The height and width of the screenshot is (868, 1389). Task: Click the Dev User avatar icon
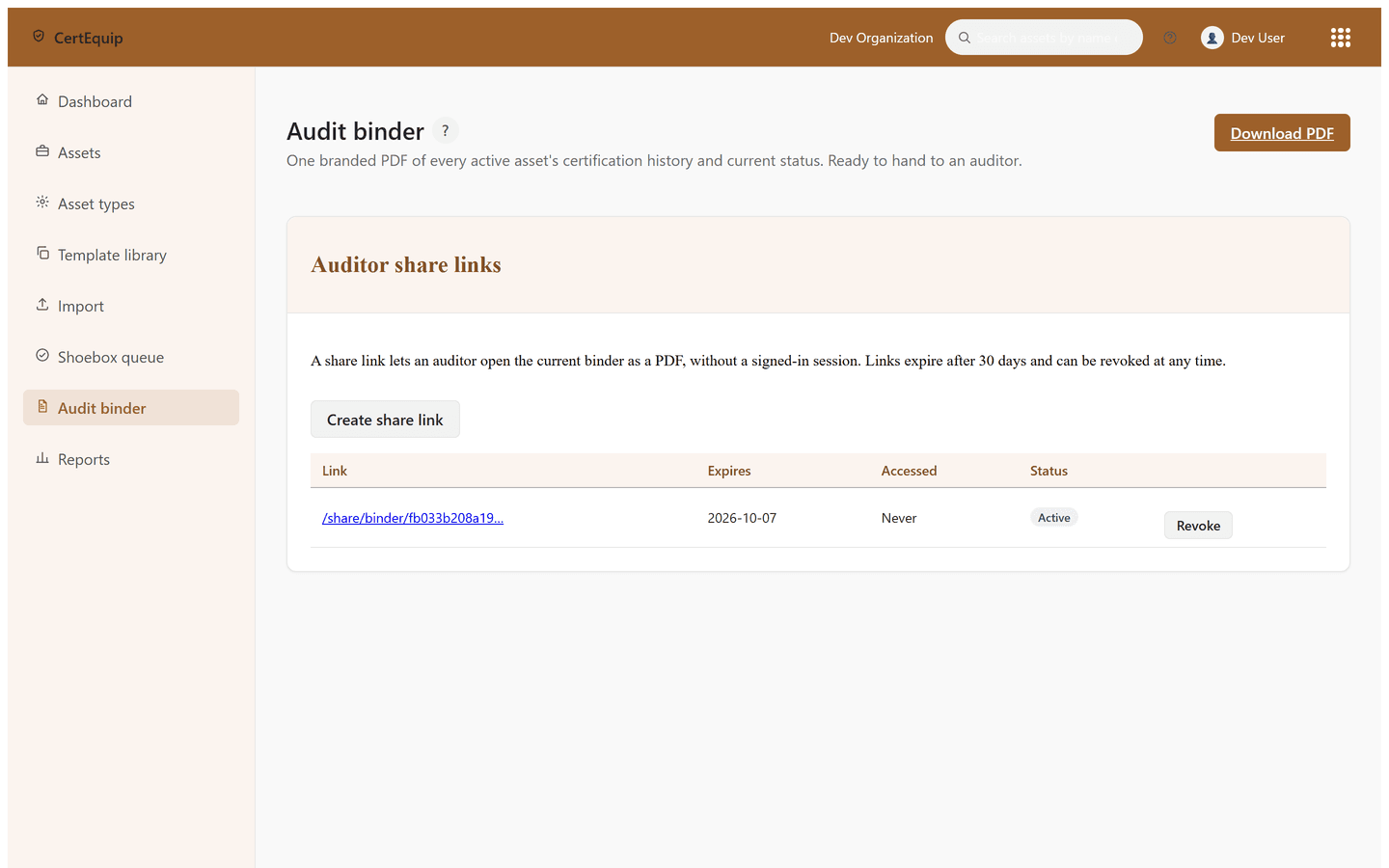point(1212,38)
